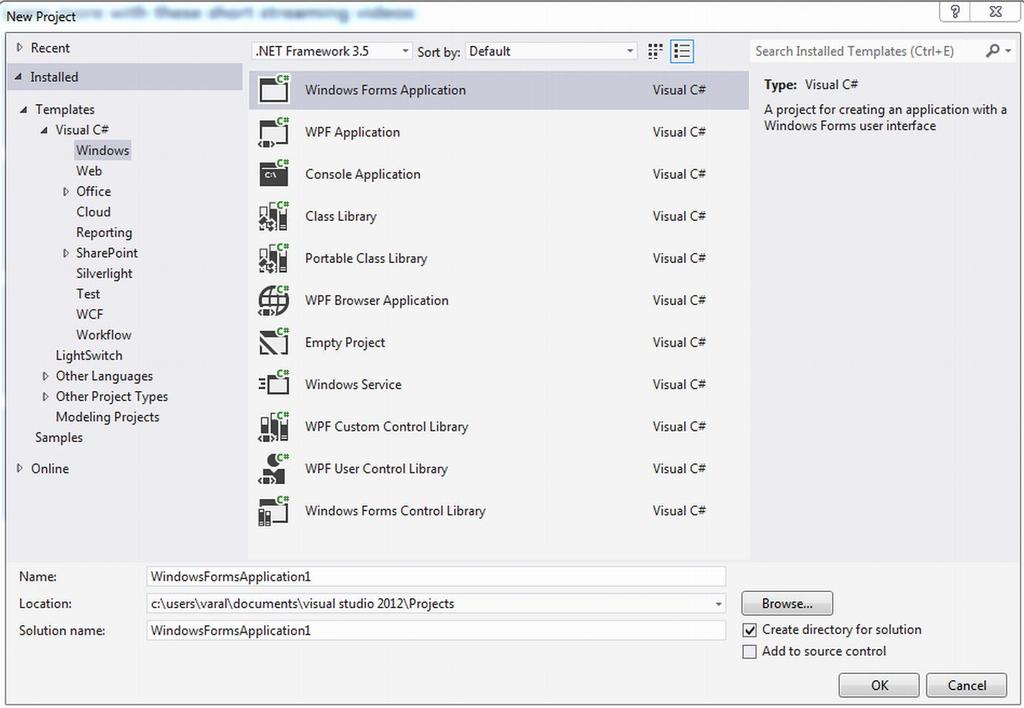Select the Workflow category
The image size is (1024, 708).
[x=104, y=335]
